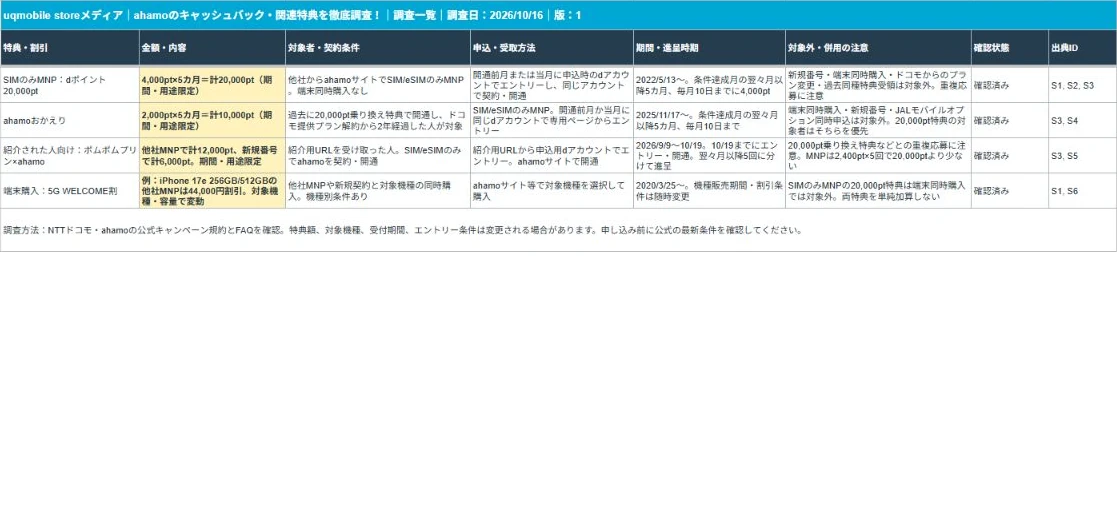Viewport: 1117px width, 532px height.
Task: Click the '新規番号・端末同時購入・ドコモからのプラン変更' cell
Action: [x=878, y=85]
